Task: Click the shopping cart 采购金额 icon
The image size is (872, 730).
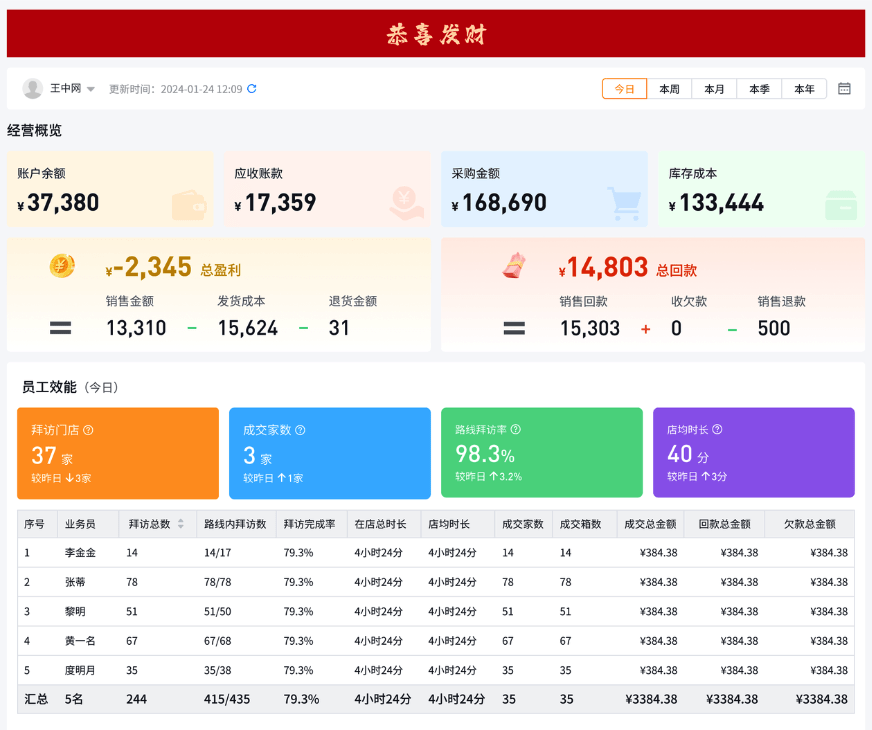Action: tap(624, 203)
